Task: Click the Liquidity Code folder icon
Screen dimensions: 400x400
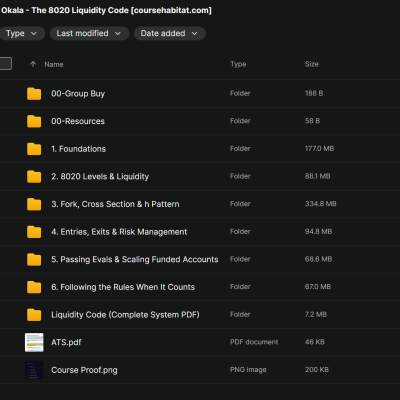Action: [x=34, y=315]
